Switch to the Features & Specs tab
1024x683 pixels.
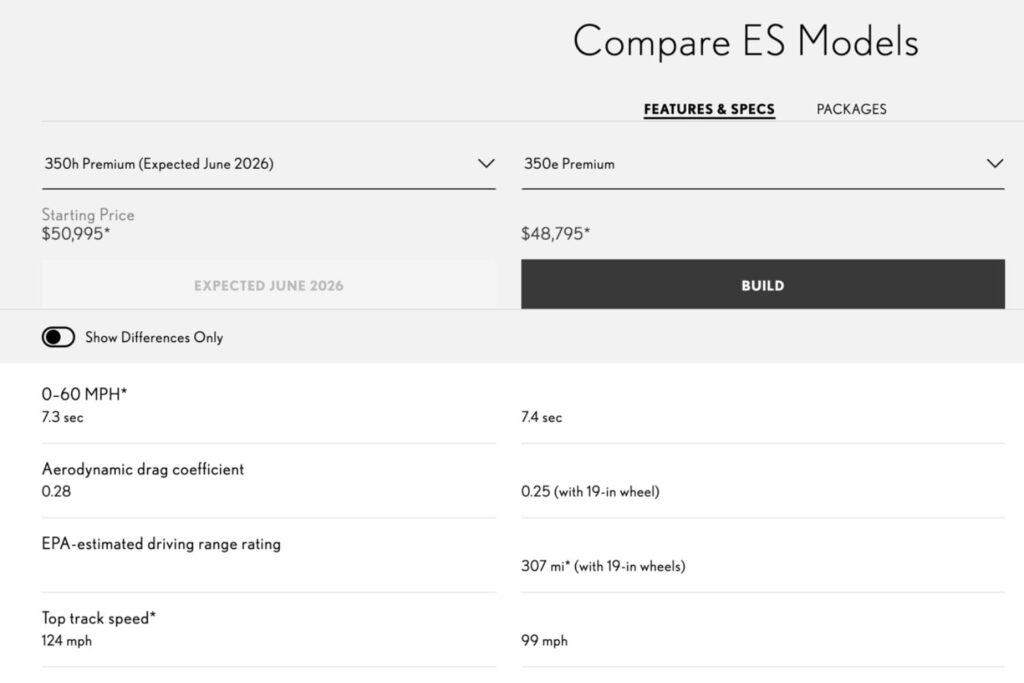708,109
